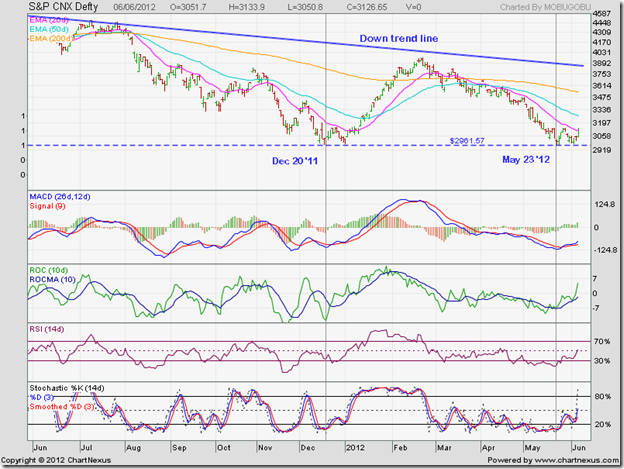Image resolution: width=624 pixels, height=469 pixels.
Task: Click the 4587 price axis value
Action: (x=601, y=14)
